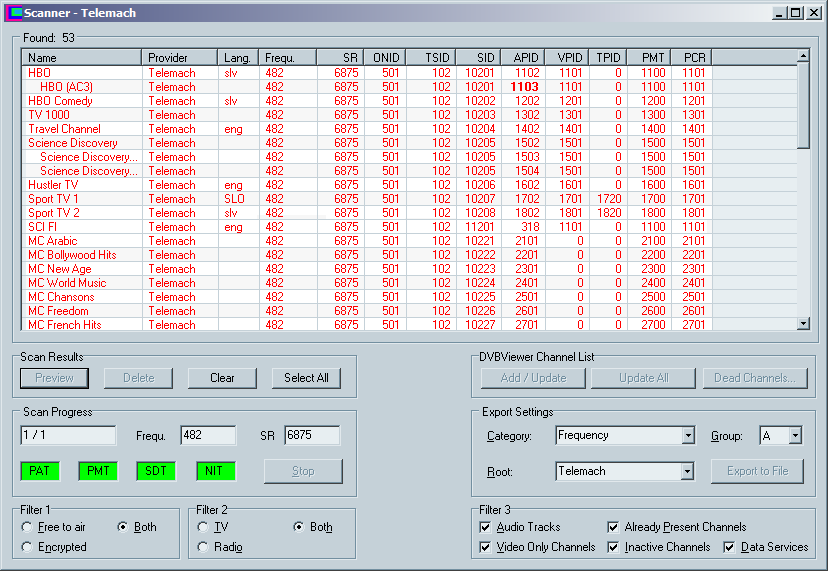Click the Export to File button
This screenshot has width=828, height=571.
tap(758, 471)
